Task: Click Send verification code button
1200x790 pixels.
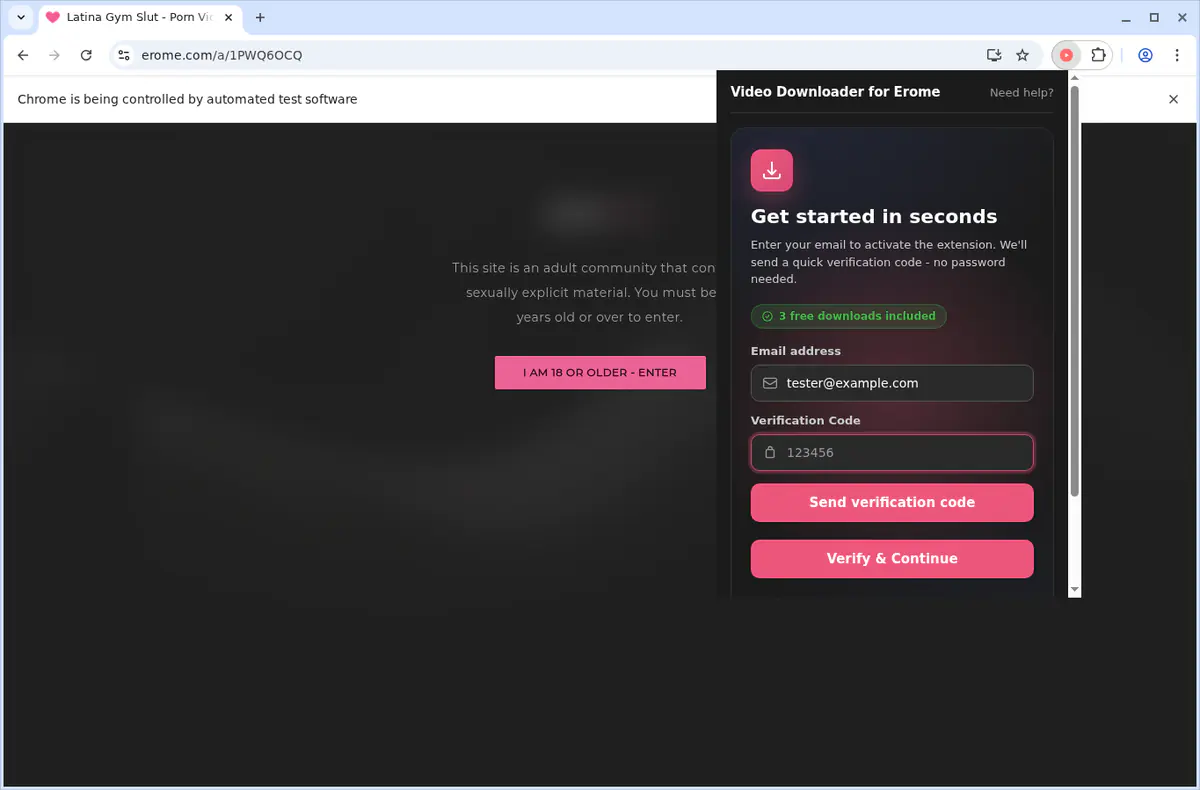Action: pyautogui.click(x=892, y=502)
